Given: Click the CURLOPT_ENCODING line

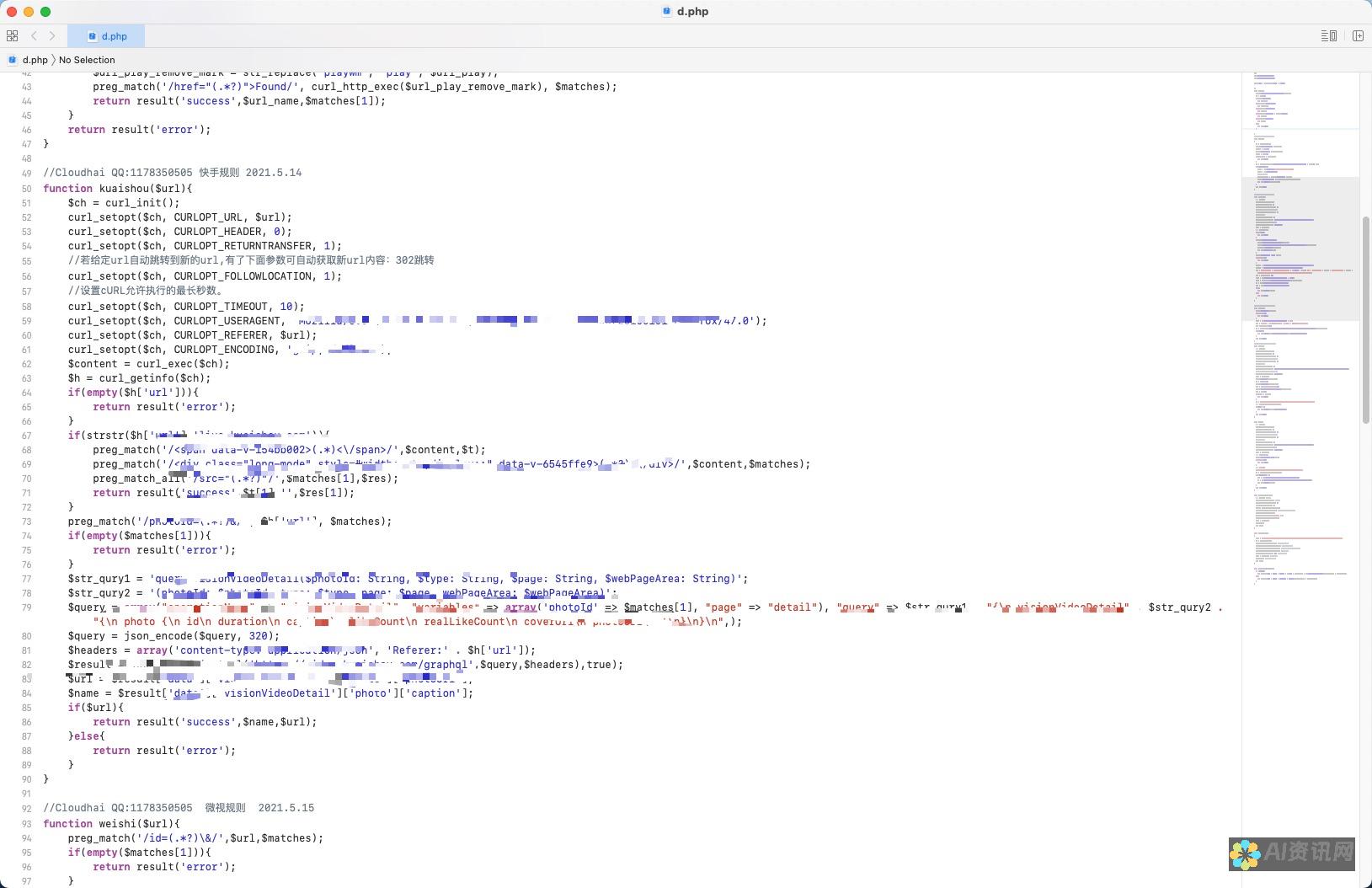Looking at the screenshot, I should pos(229,350).
